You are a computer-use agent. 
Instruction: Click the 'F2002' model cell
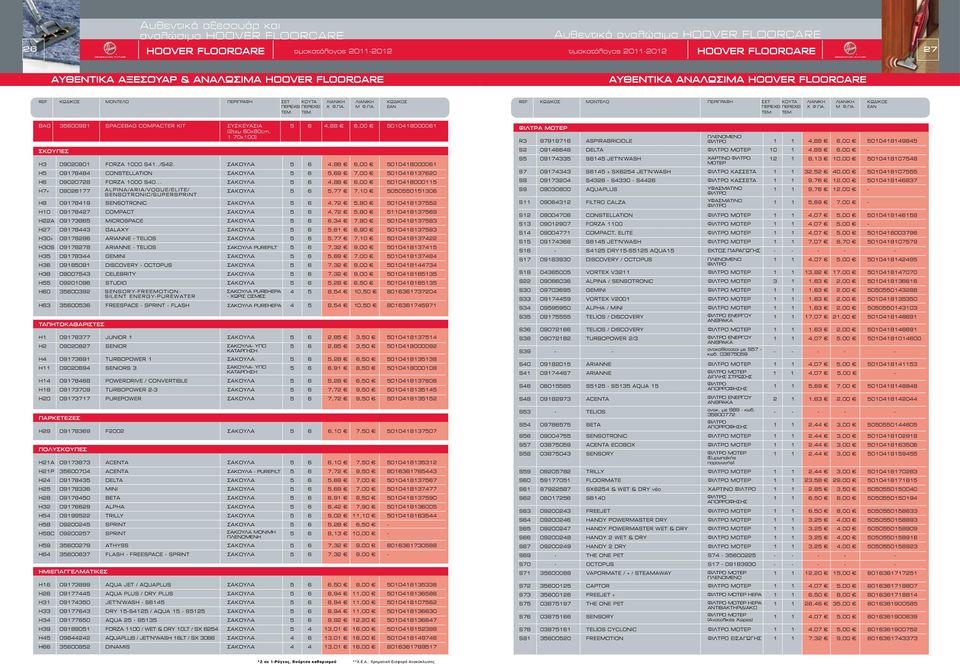pyautogui.click(x=114, y=431)
